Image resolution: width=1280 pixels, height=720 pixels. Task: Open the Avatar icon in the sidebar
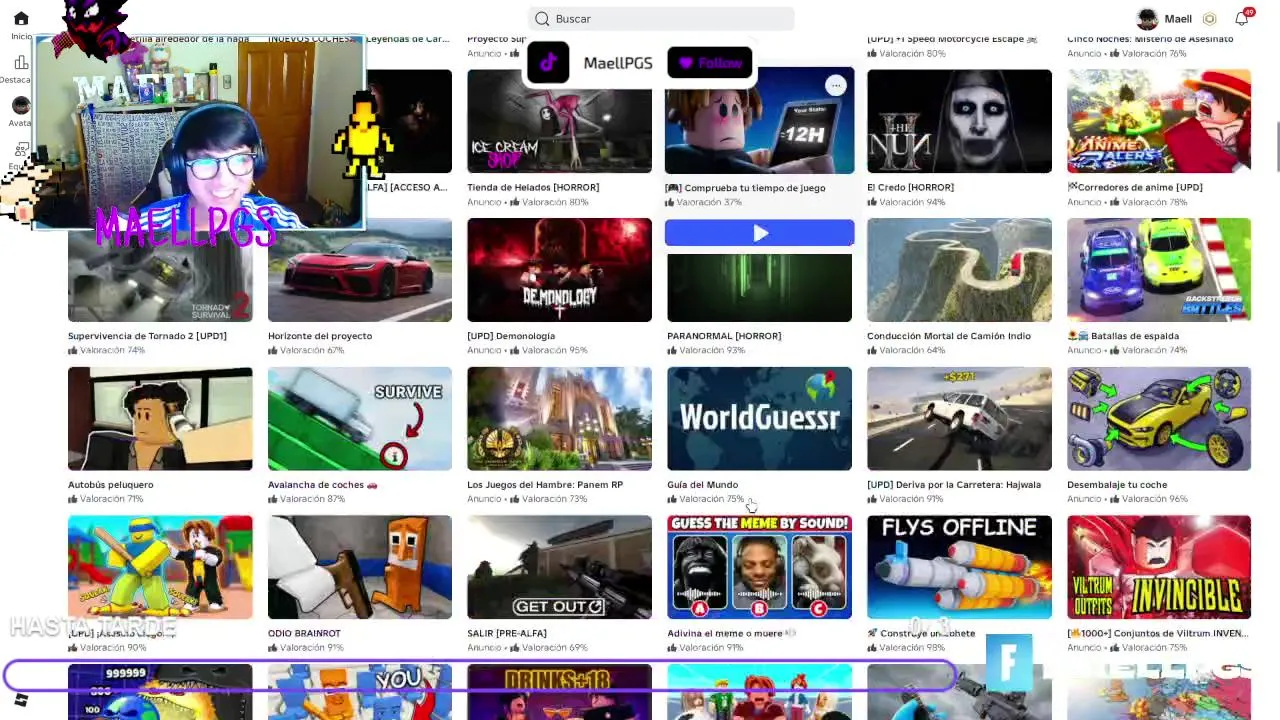coord(21,106)
